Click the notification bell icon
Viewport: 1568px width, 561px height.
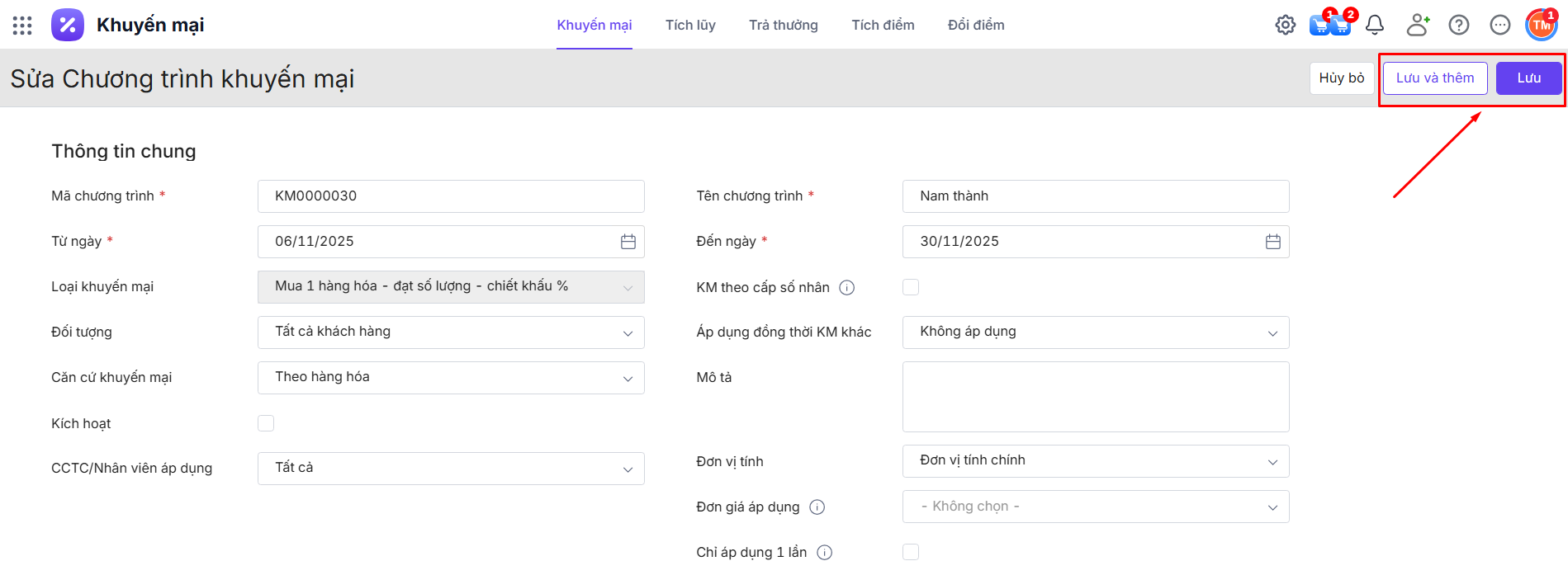tap(1374, 26)
